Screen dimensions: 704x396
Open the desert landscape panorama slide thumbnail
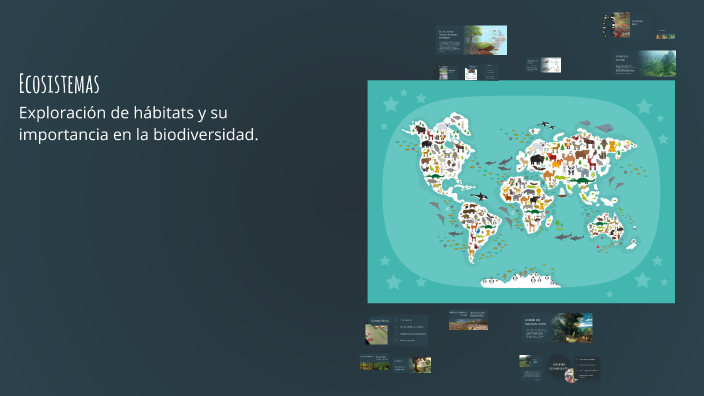click(x=468, y=320)
